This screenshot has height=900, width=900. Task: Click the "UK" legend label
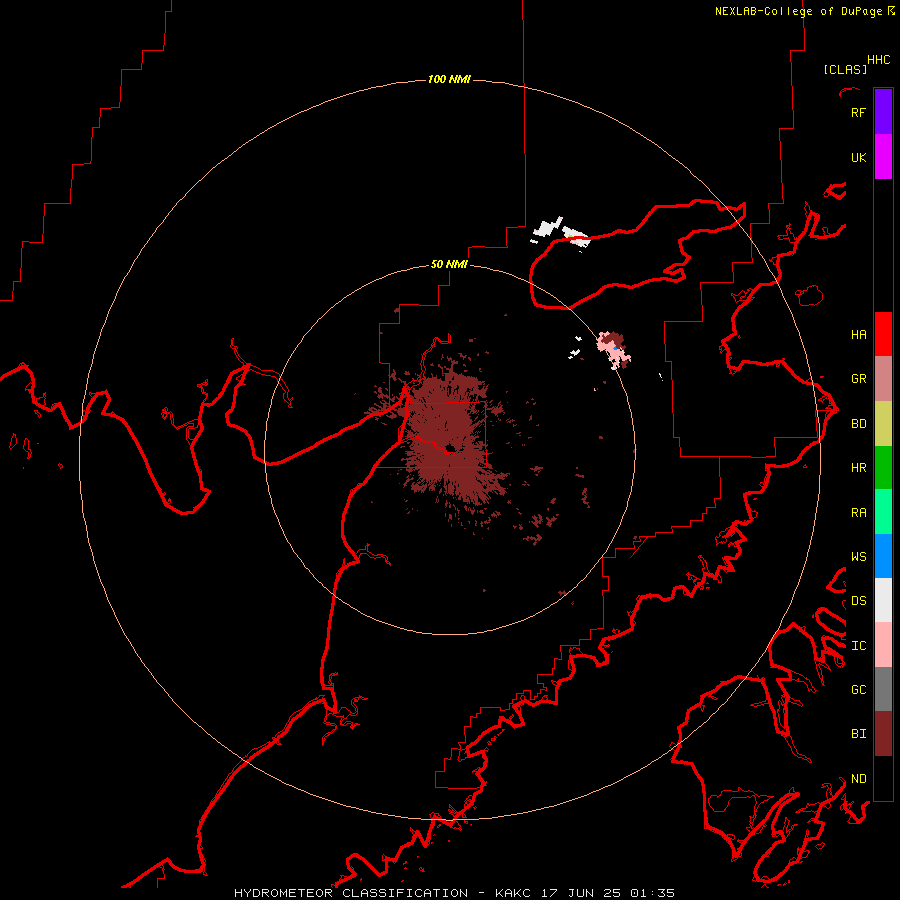[858, 157]
